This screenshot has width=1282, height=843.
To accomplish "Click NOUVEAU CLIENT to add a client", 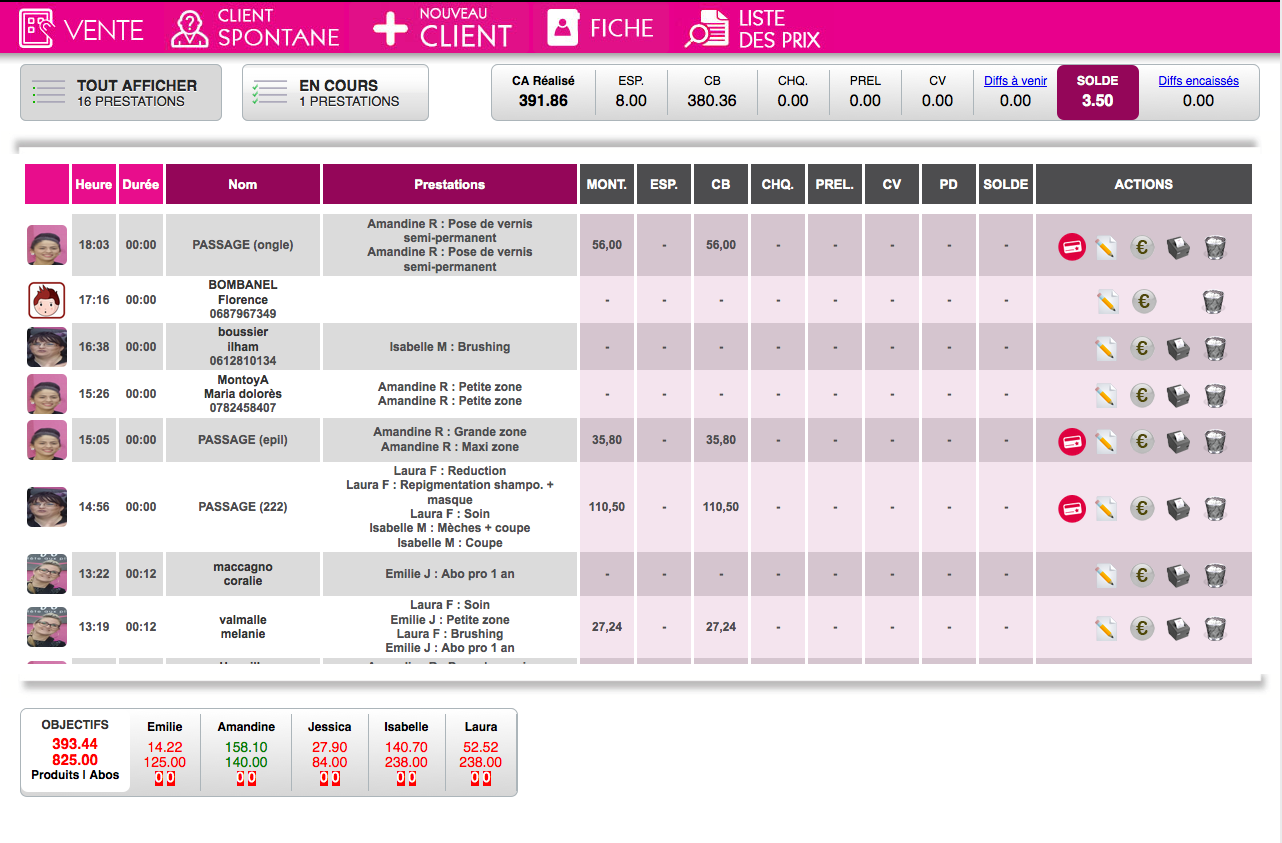I will pyautogui.click(x=442, y=29).
